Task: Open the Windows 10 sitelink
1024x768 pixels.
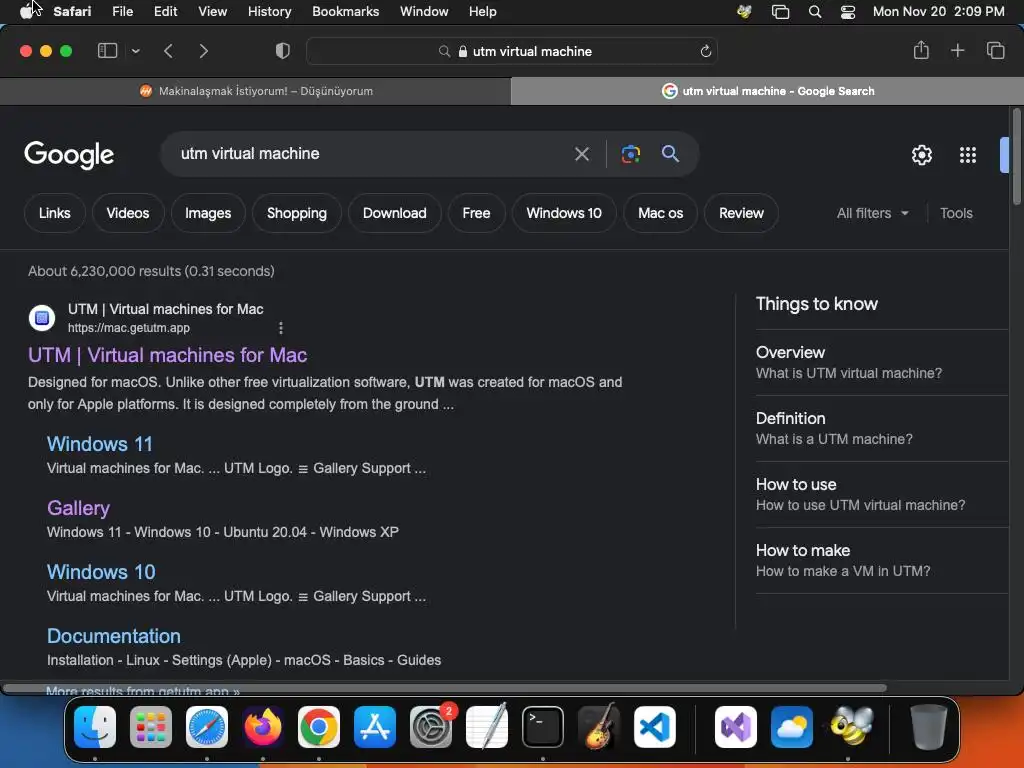Action: click(x=101, y=572)
